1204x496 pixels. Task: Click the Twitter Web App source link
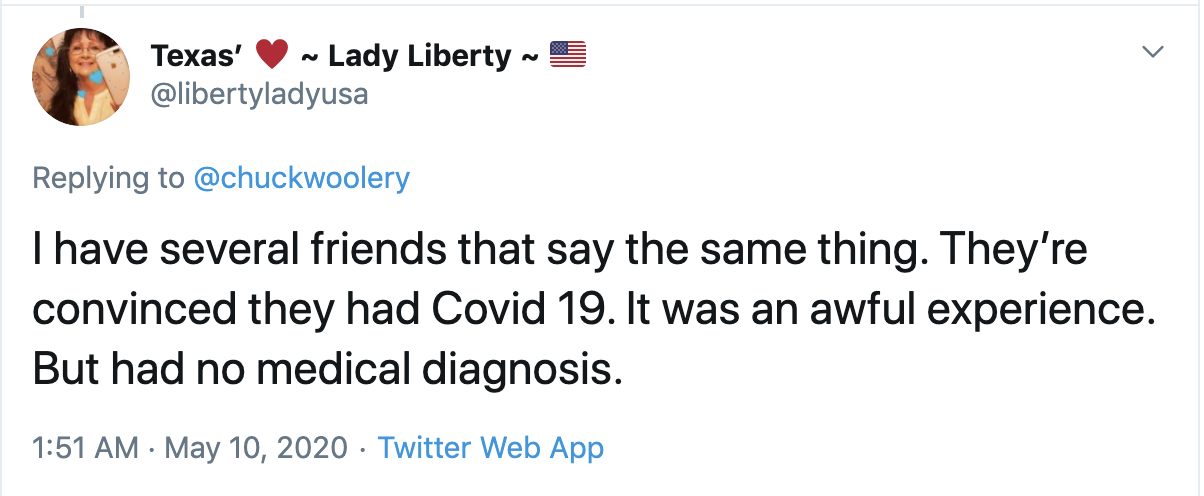click(490, 447)
